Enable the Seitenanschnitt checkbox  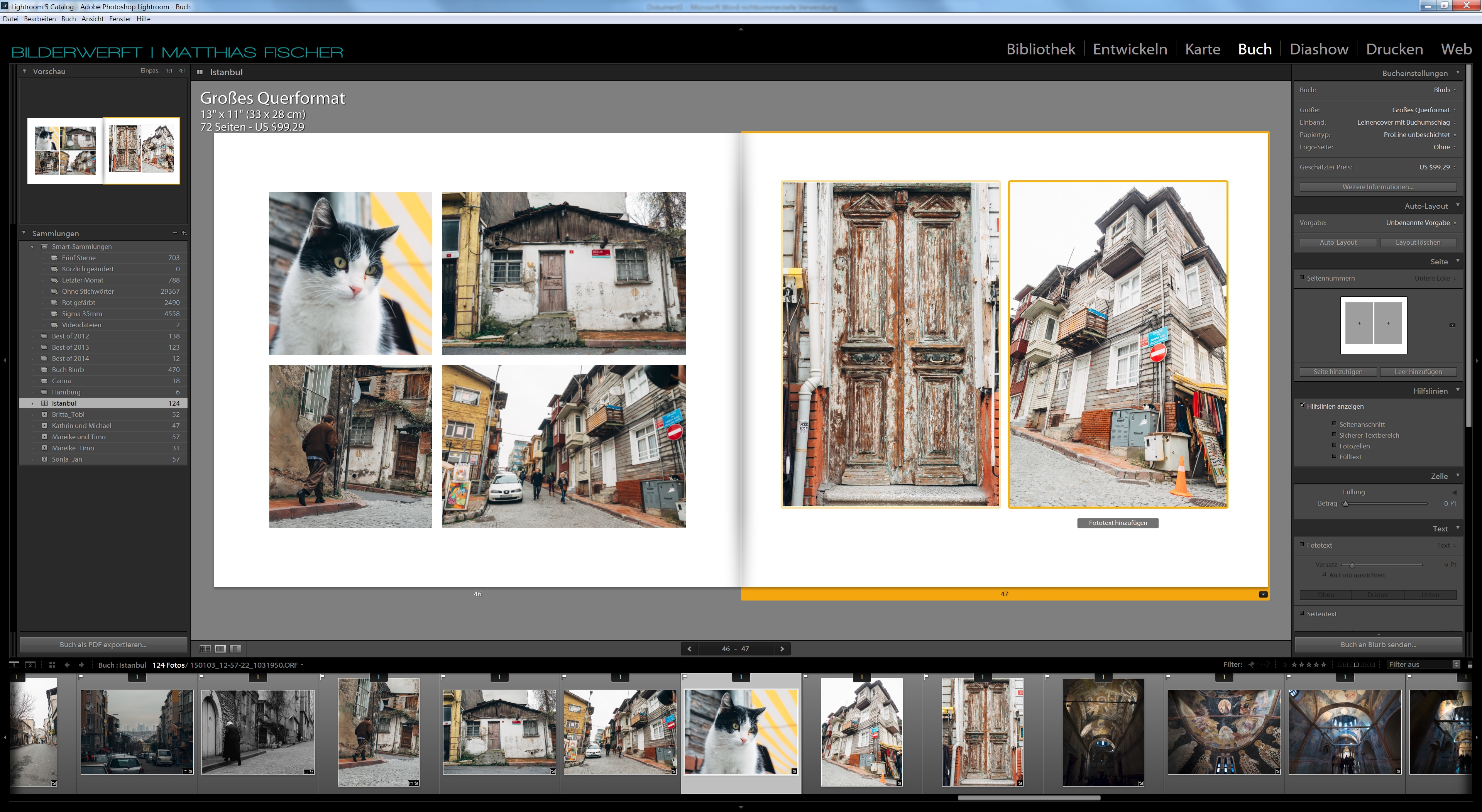(x=1334, y=424)
